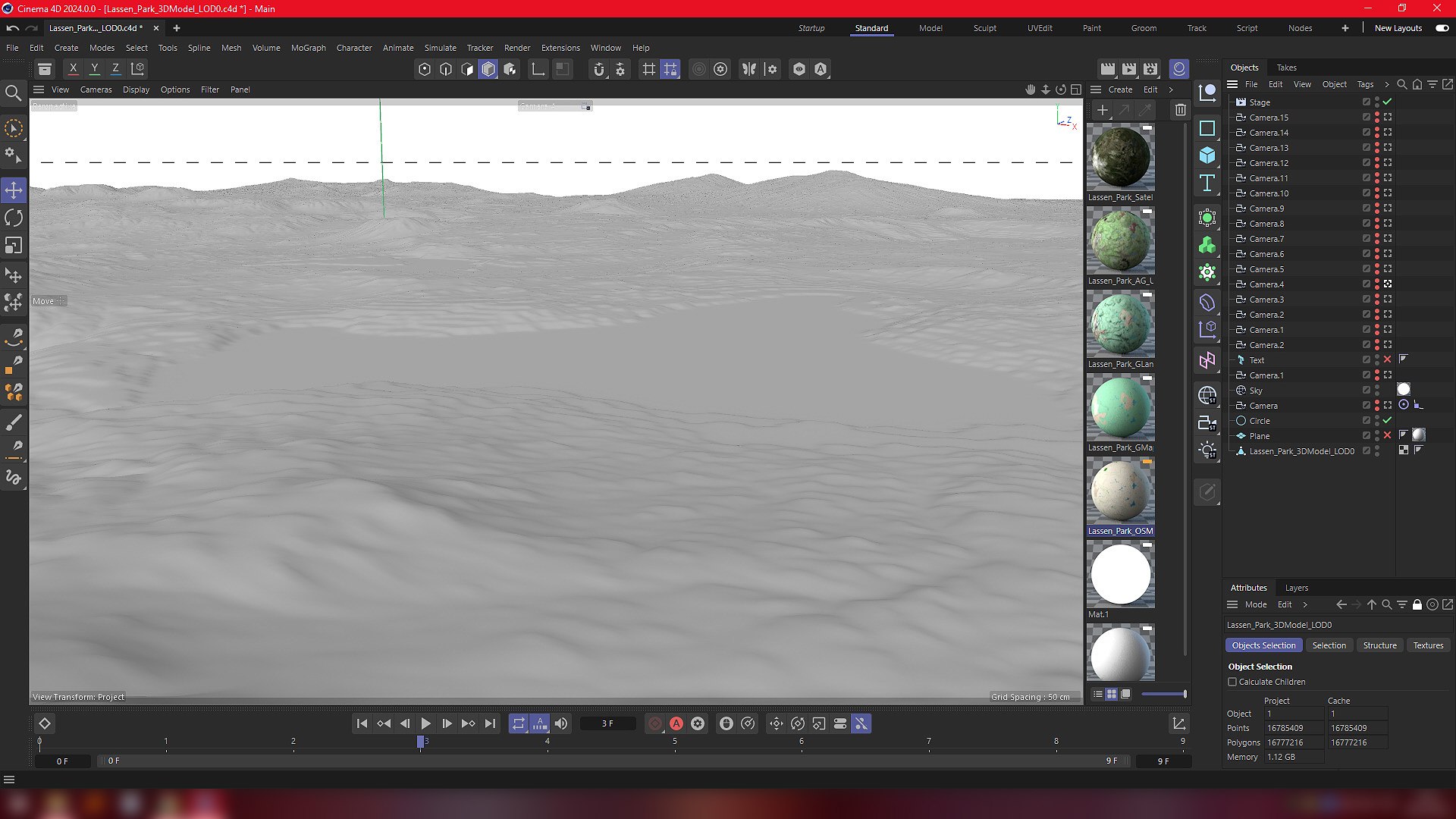Go to end of animation
Image resolution: width=1456 pixels, height=819 pixels.
coord(490,723)
